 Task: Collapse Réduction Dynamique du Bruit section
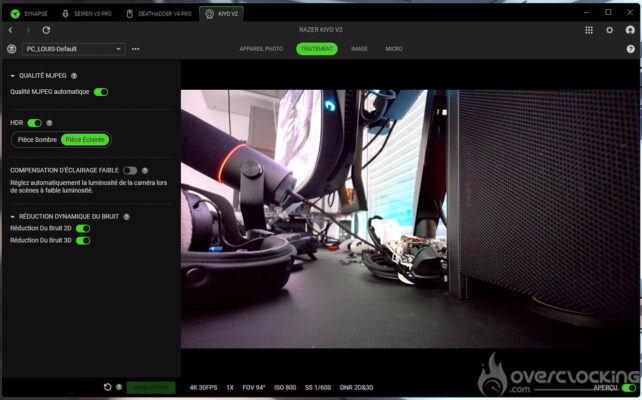[x=12, y=217]
